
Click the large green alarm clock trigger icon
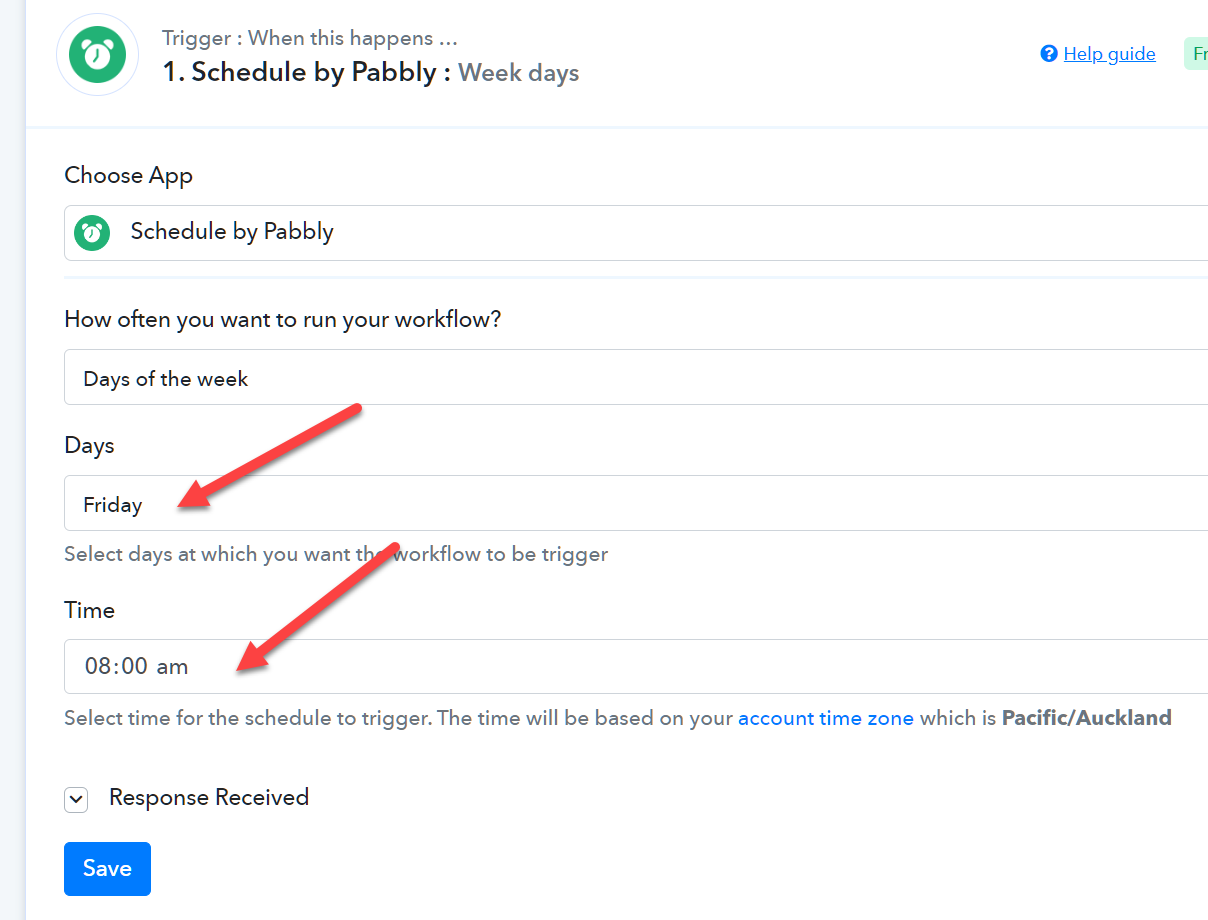click(97, 55)
